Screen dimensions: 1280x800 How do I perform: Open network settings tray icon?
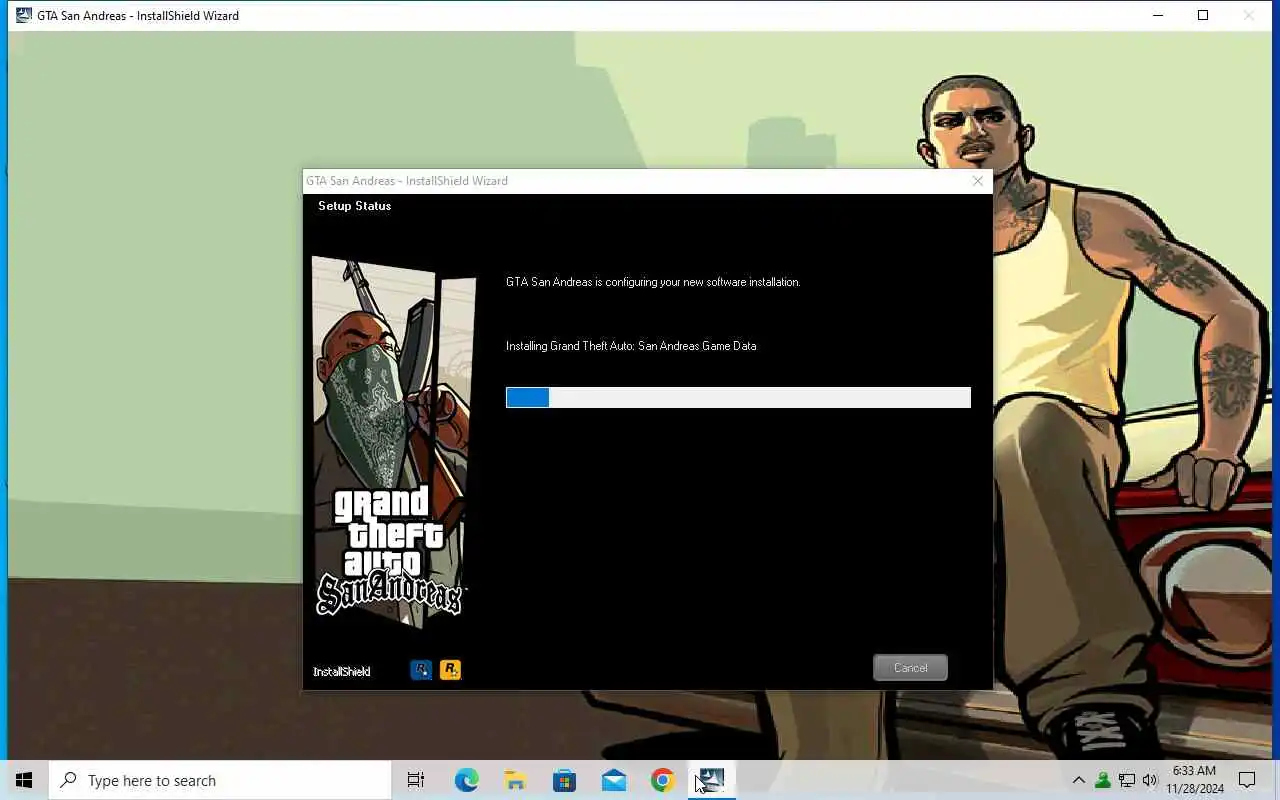(1127, 780)
